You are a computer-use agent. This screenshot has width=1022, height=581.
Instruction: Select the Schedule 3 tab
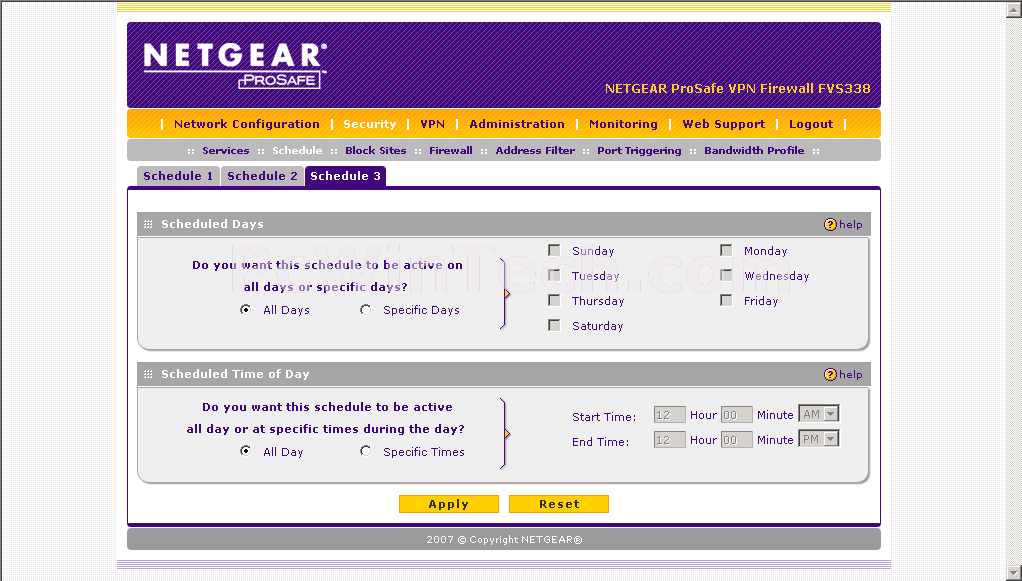pos(345,176)
